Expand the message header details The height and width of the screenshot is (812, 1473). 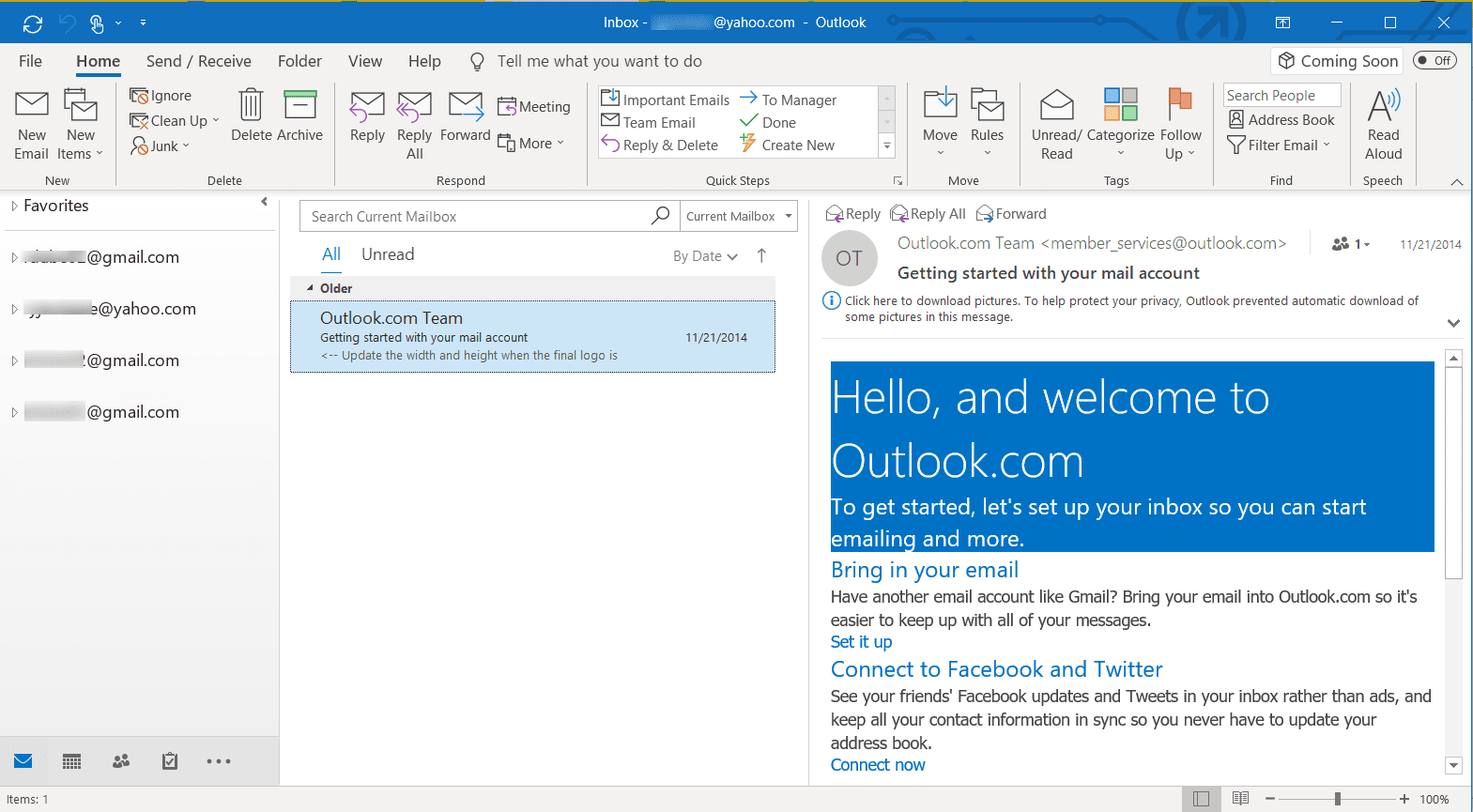coord(1453,323)
